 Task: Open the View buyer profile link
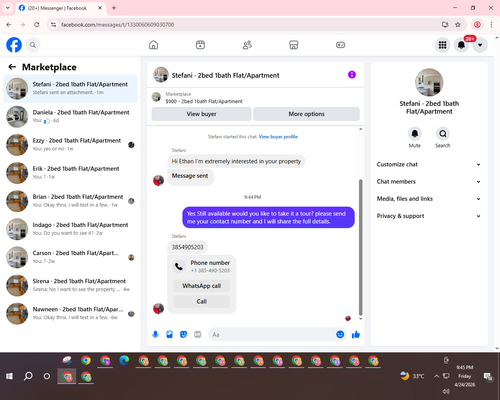pos(278,137)
